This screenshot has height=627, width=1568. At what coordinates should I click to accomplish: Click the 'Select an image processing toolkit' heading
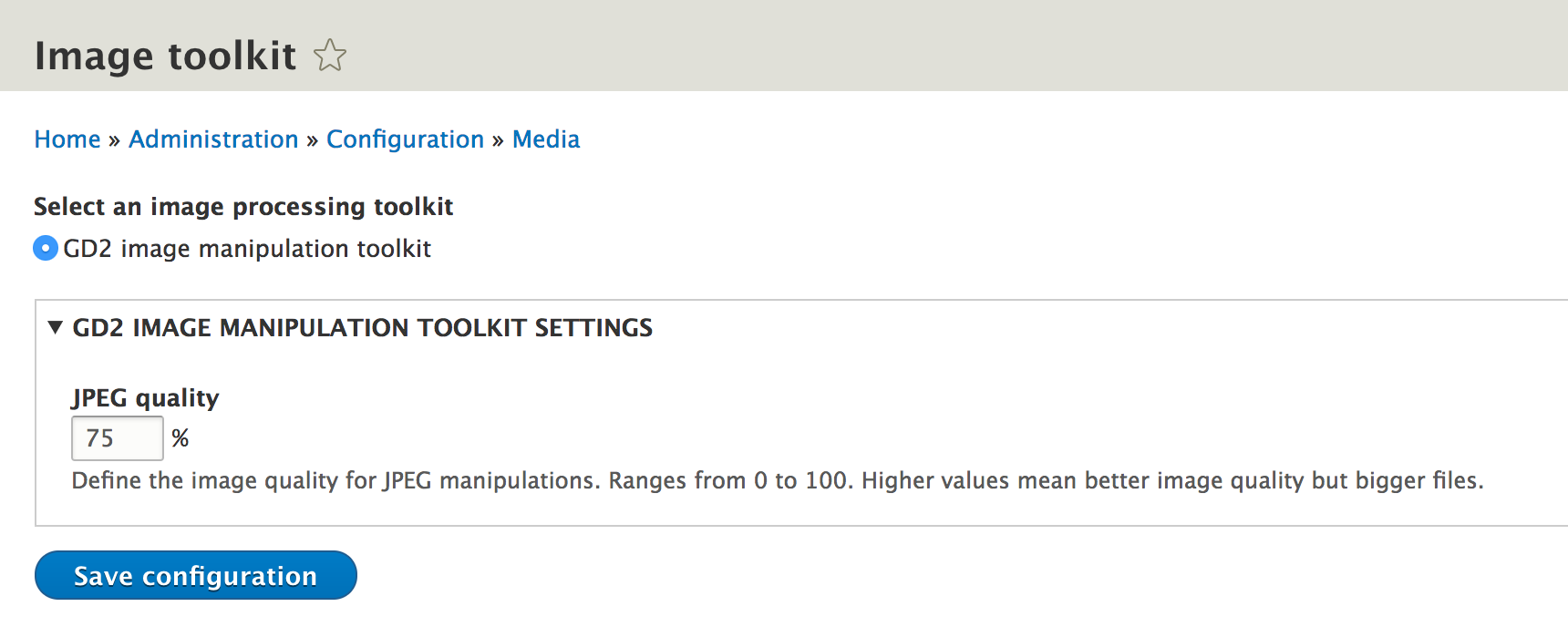point(243,207)
